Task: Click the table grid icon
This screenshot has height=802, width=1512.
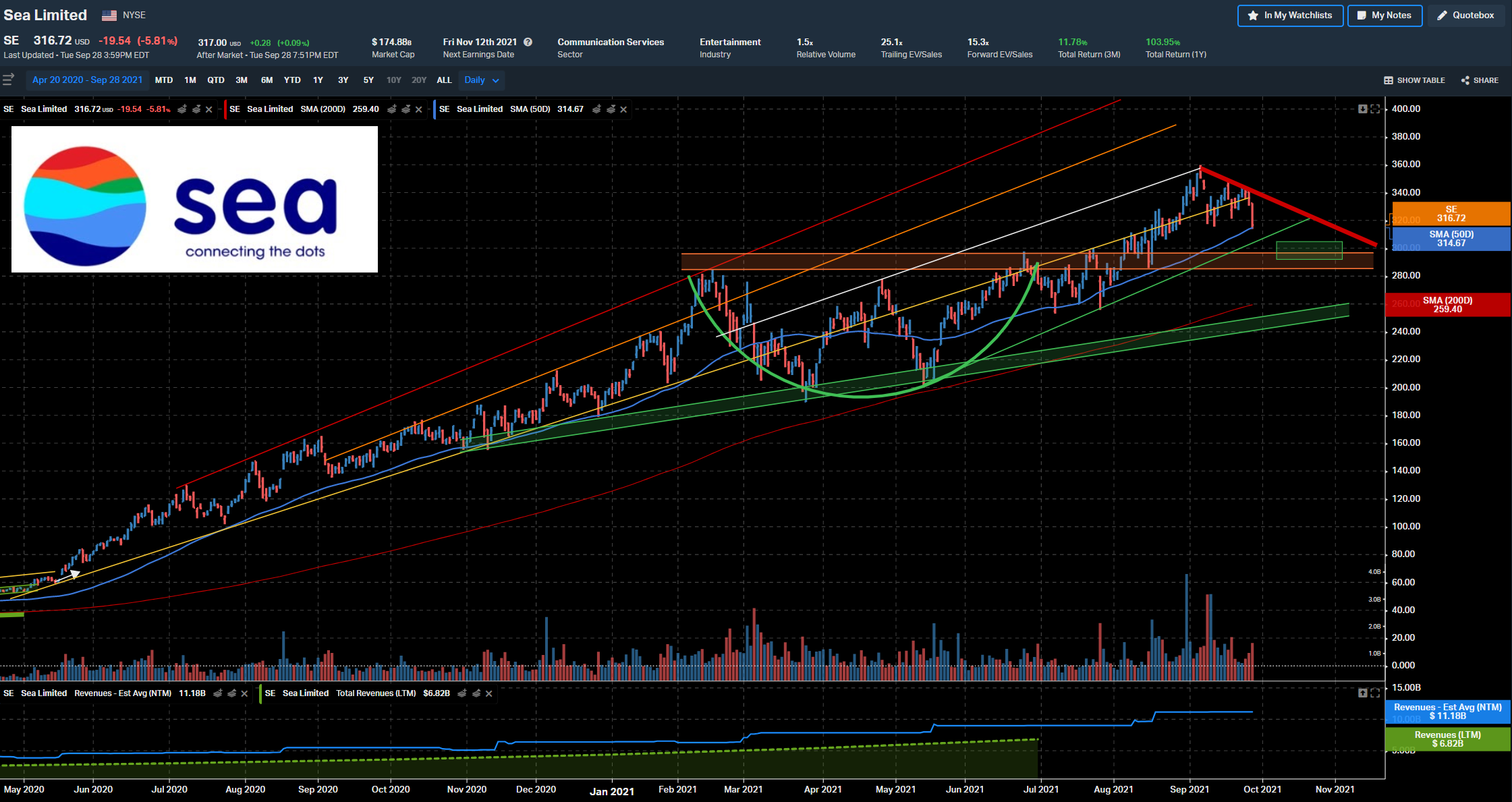Action: 1389,80
